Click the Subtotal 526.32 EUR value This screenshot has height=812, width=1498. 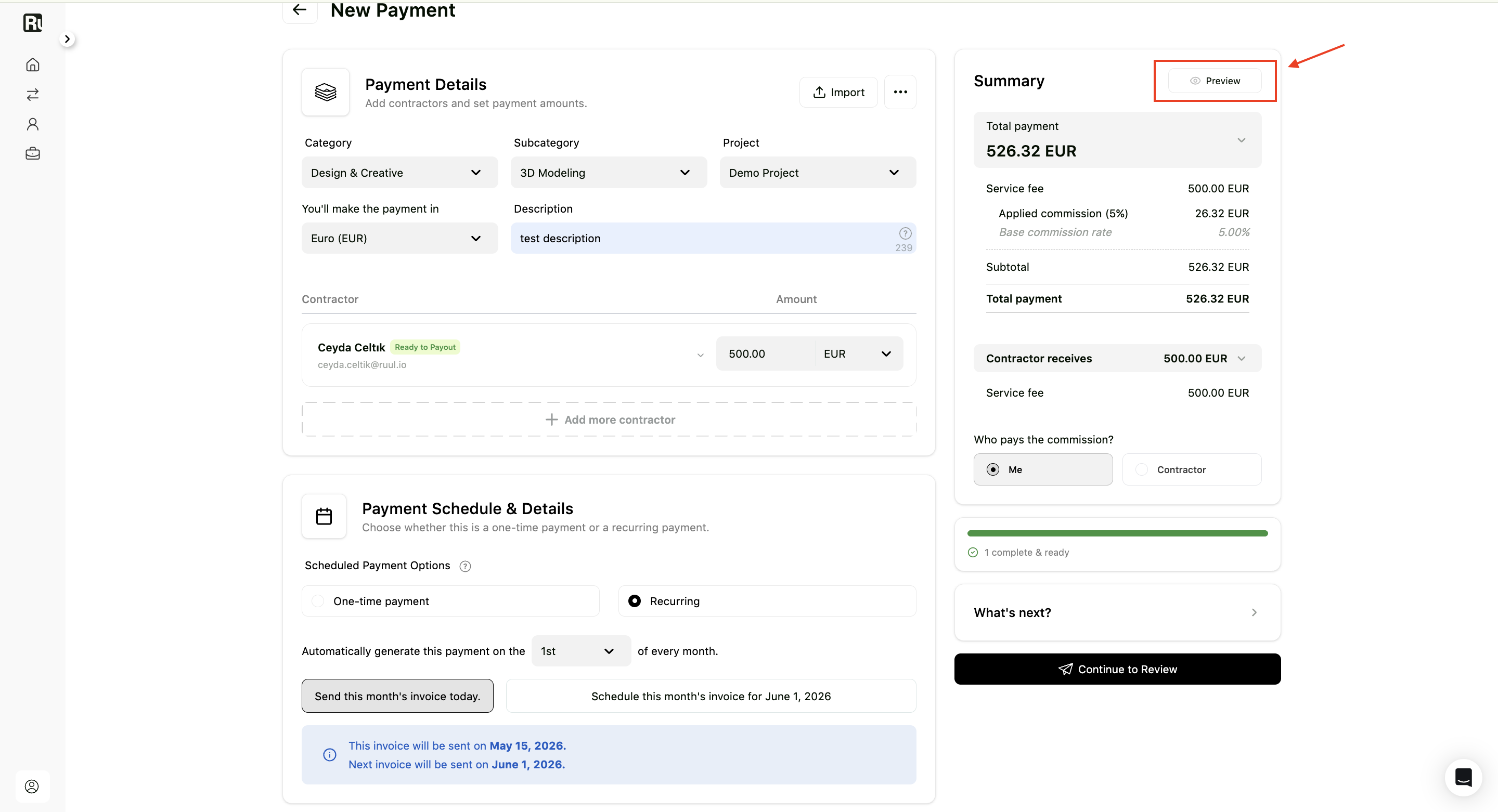pos(1218,267)
